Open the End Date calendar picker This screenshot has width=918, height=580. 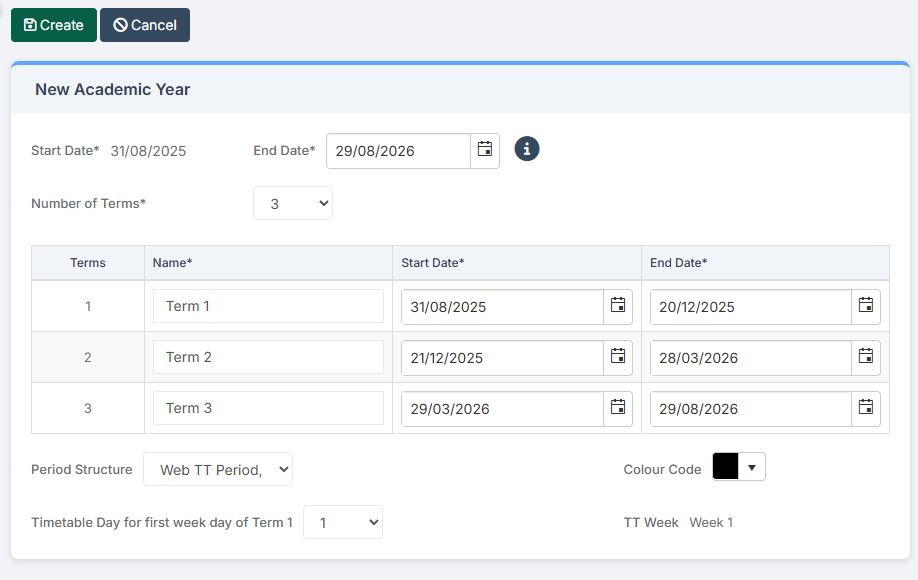484,150
